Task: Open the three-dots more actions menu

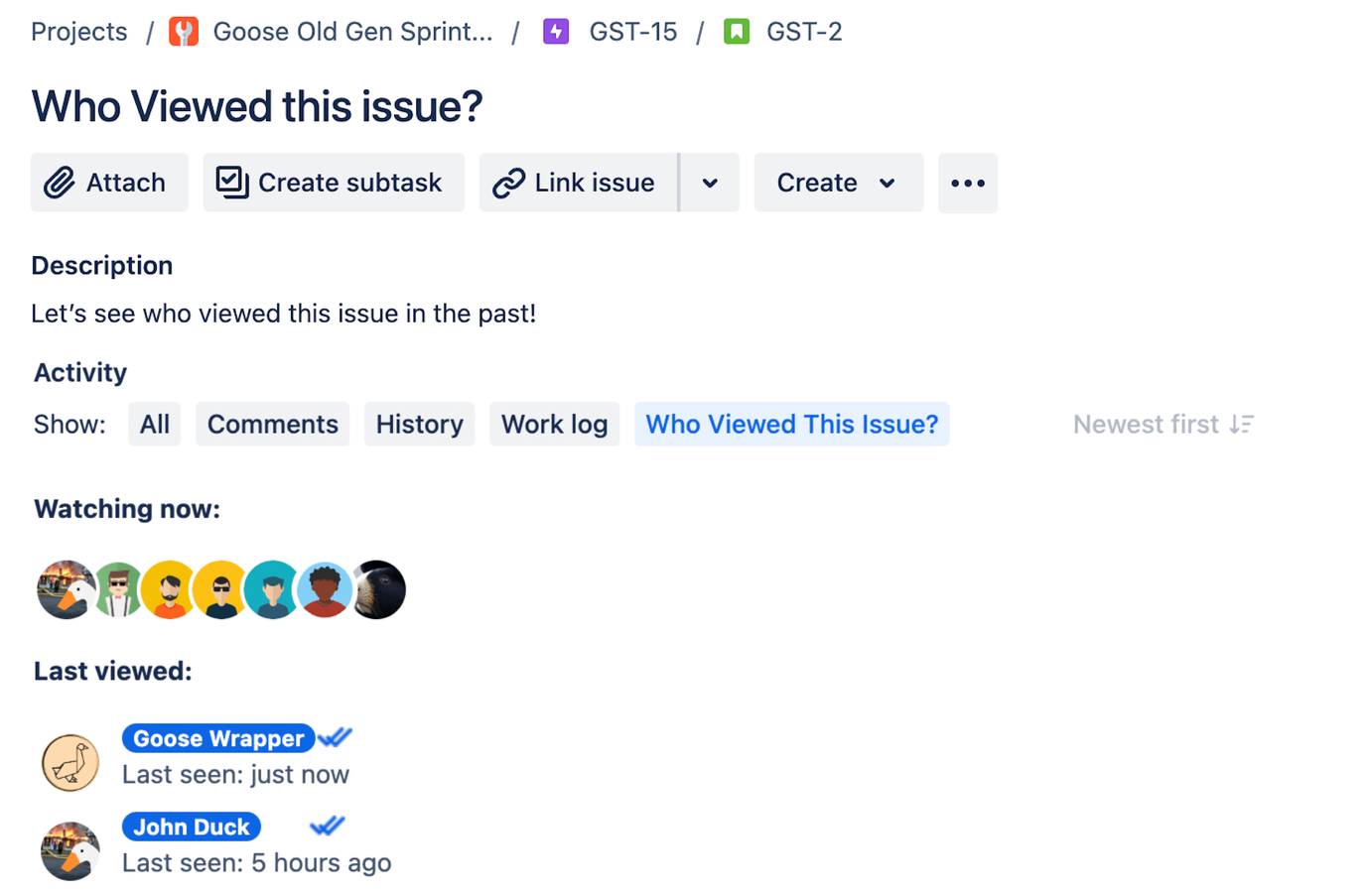Action: 968,183
